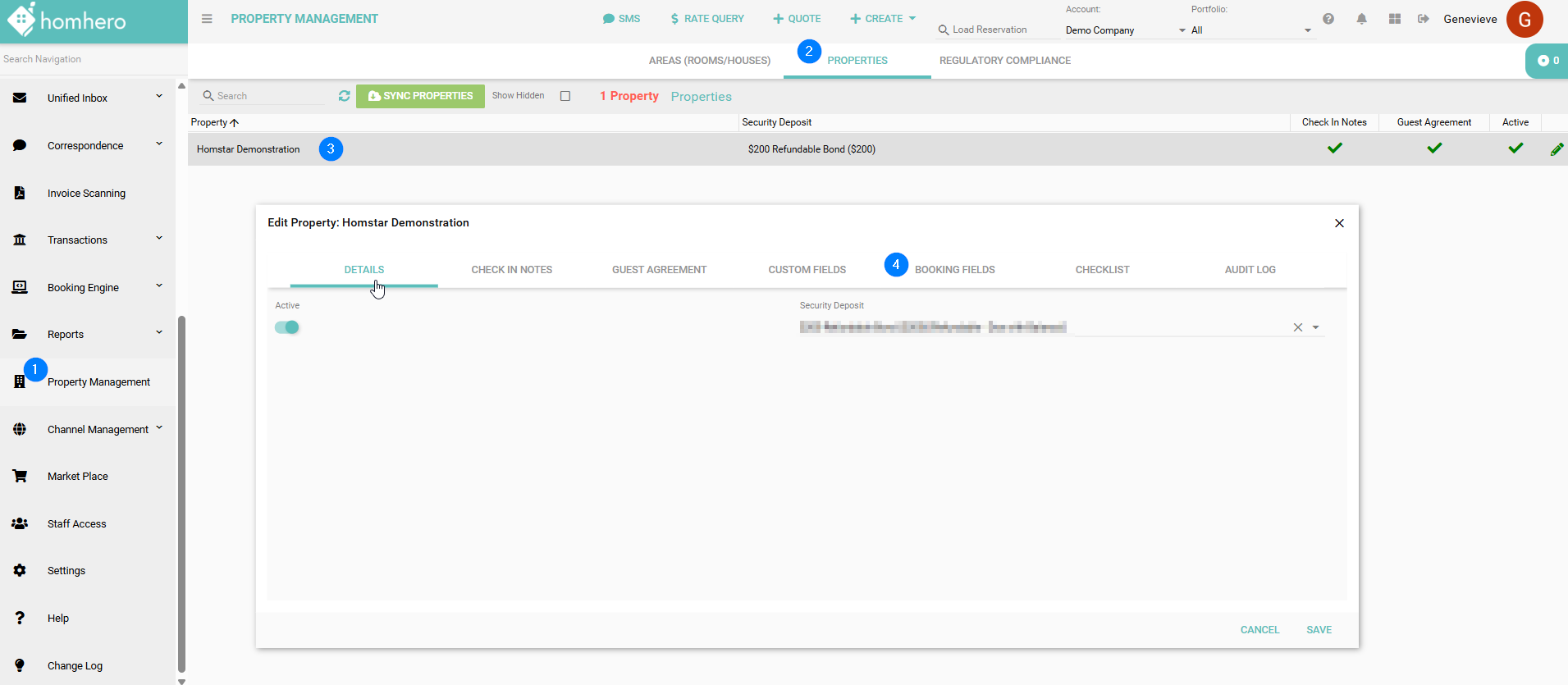Image resolution: width=1568 pixels, height=685 pixels.
Task: Edit Homstar Demonstration with pencil icon
Action: [x=1556, y=149]
